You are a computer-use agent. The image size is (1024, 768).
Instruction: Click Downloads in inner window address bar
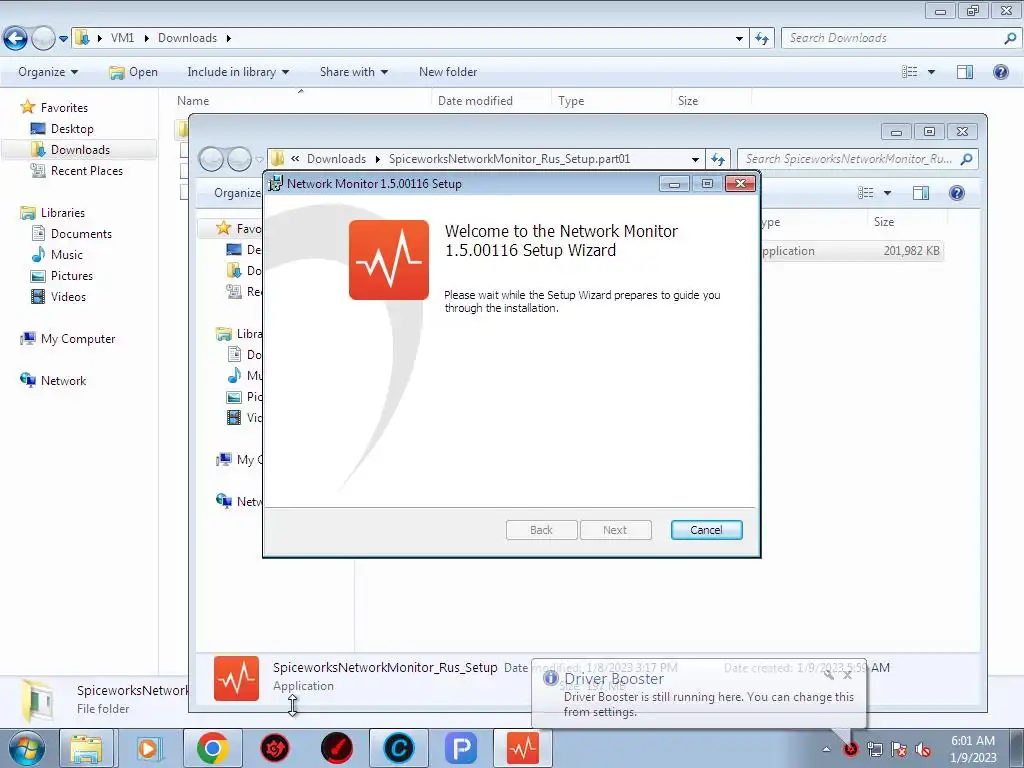point(336,159)
